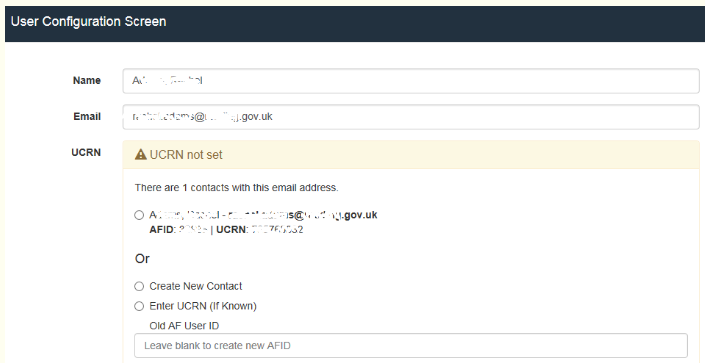Click the UCRN field label
Image resolution: width=705 pixels, height=363 pixels.
(x=86, y=152)
